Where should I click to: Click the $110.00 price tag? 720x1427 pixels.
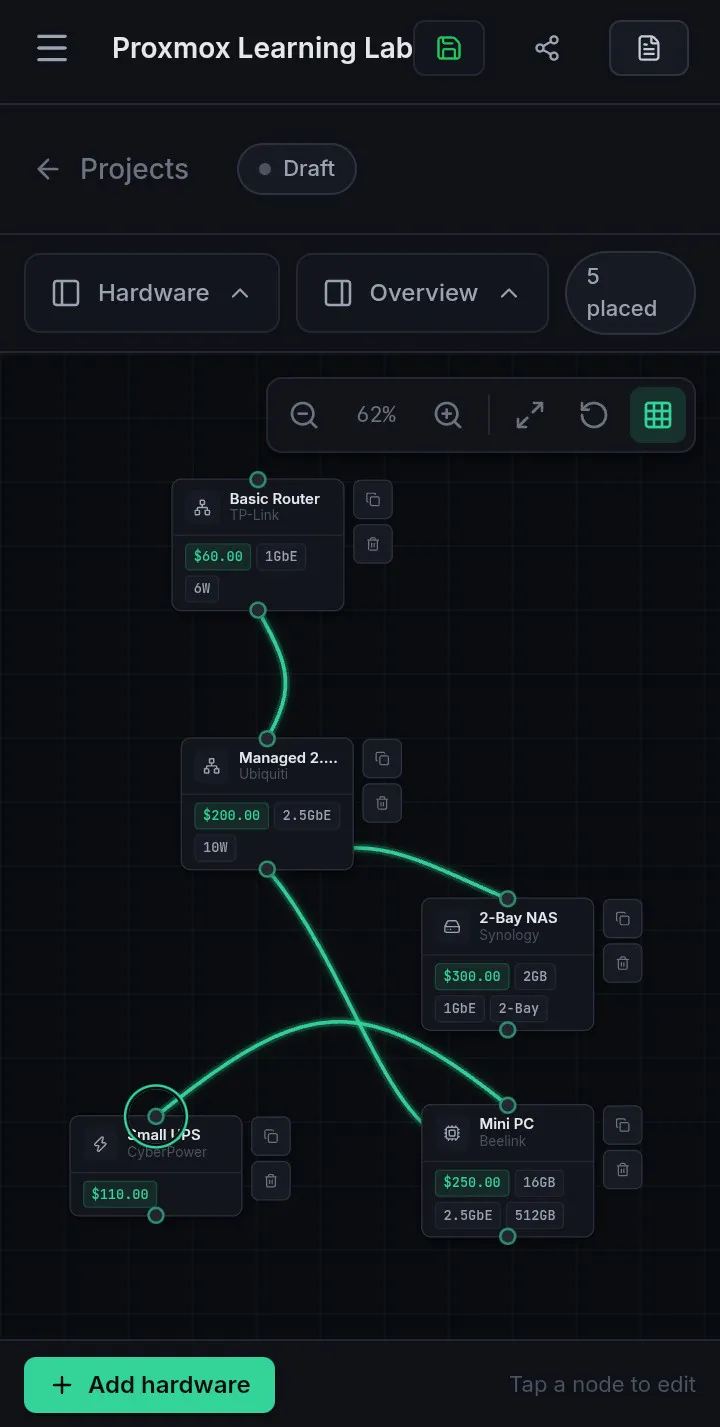point(120,1194)
